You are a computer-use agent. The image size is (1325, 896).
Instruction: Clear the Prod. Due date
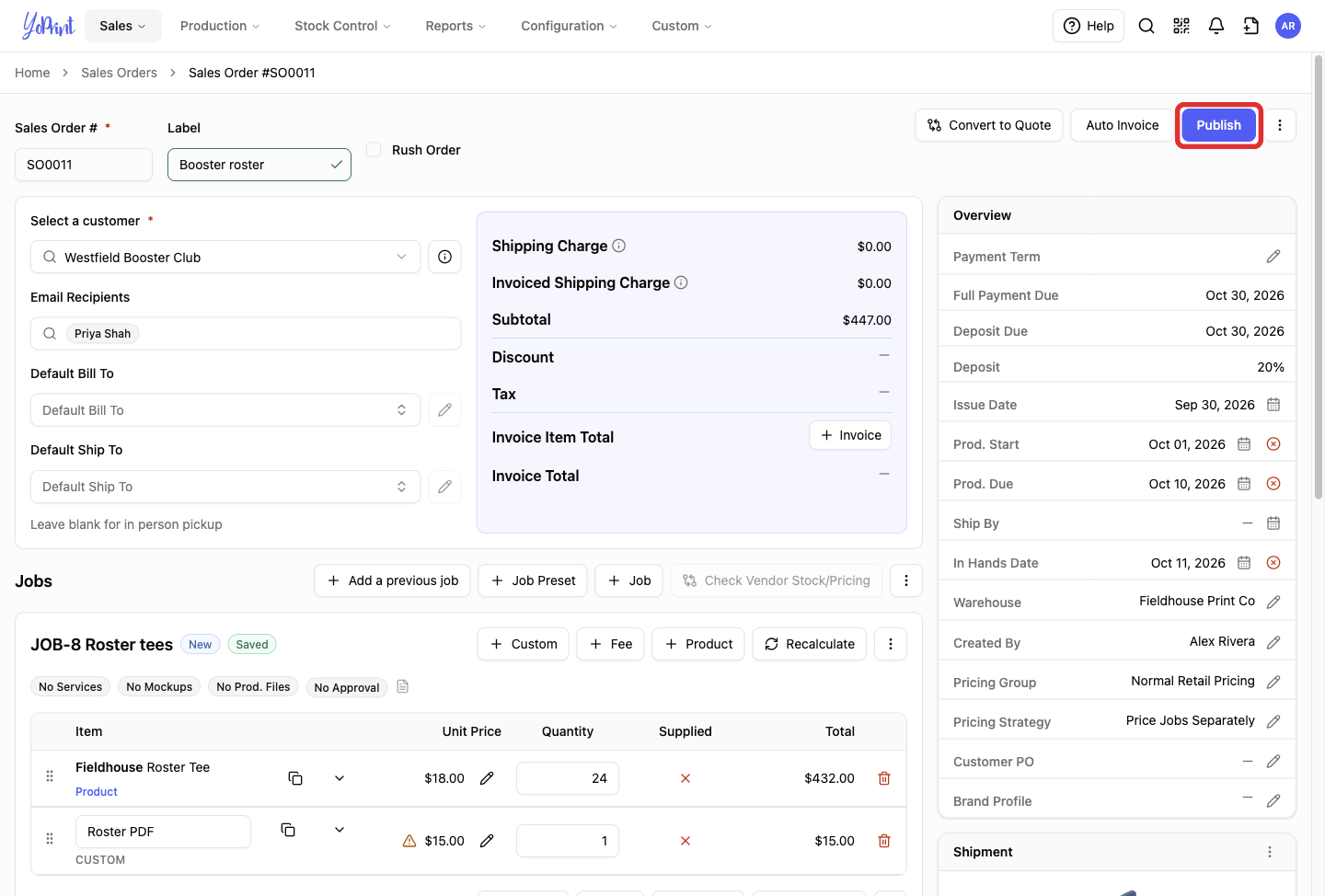[x=1273, y=484]
